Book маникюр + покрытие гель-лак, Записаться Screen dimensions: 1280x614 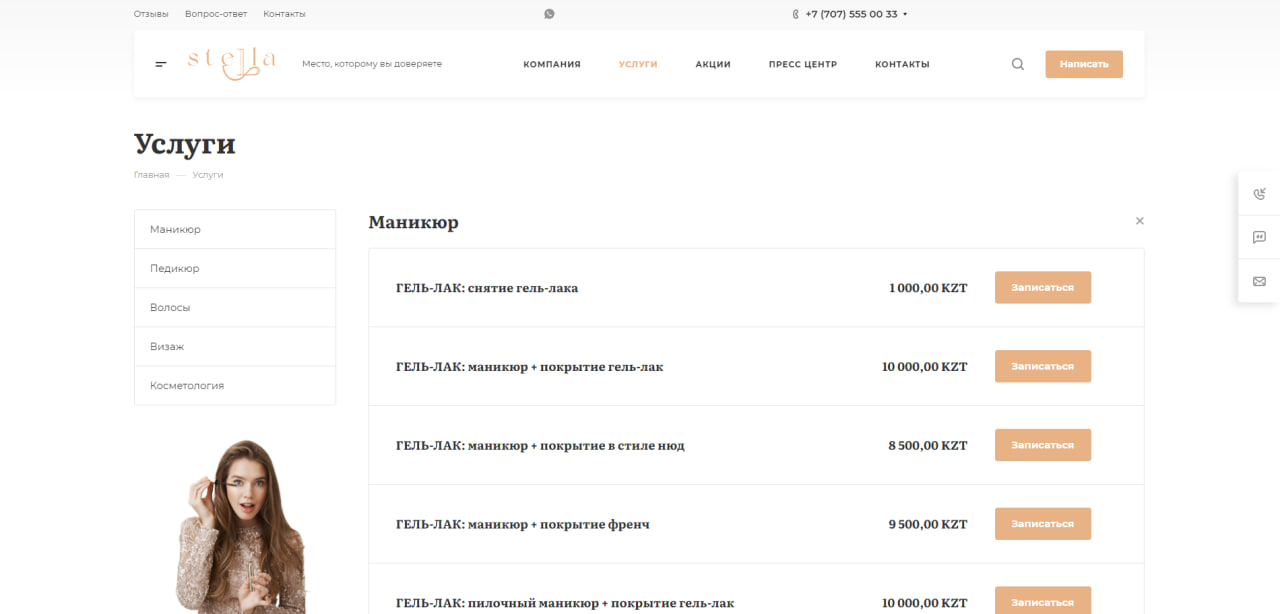1043,366
